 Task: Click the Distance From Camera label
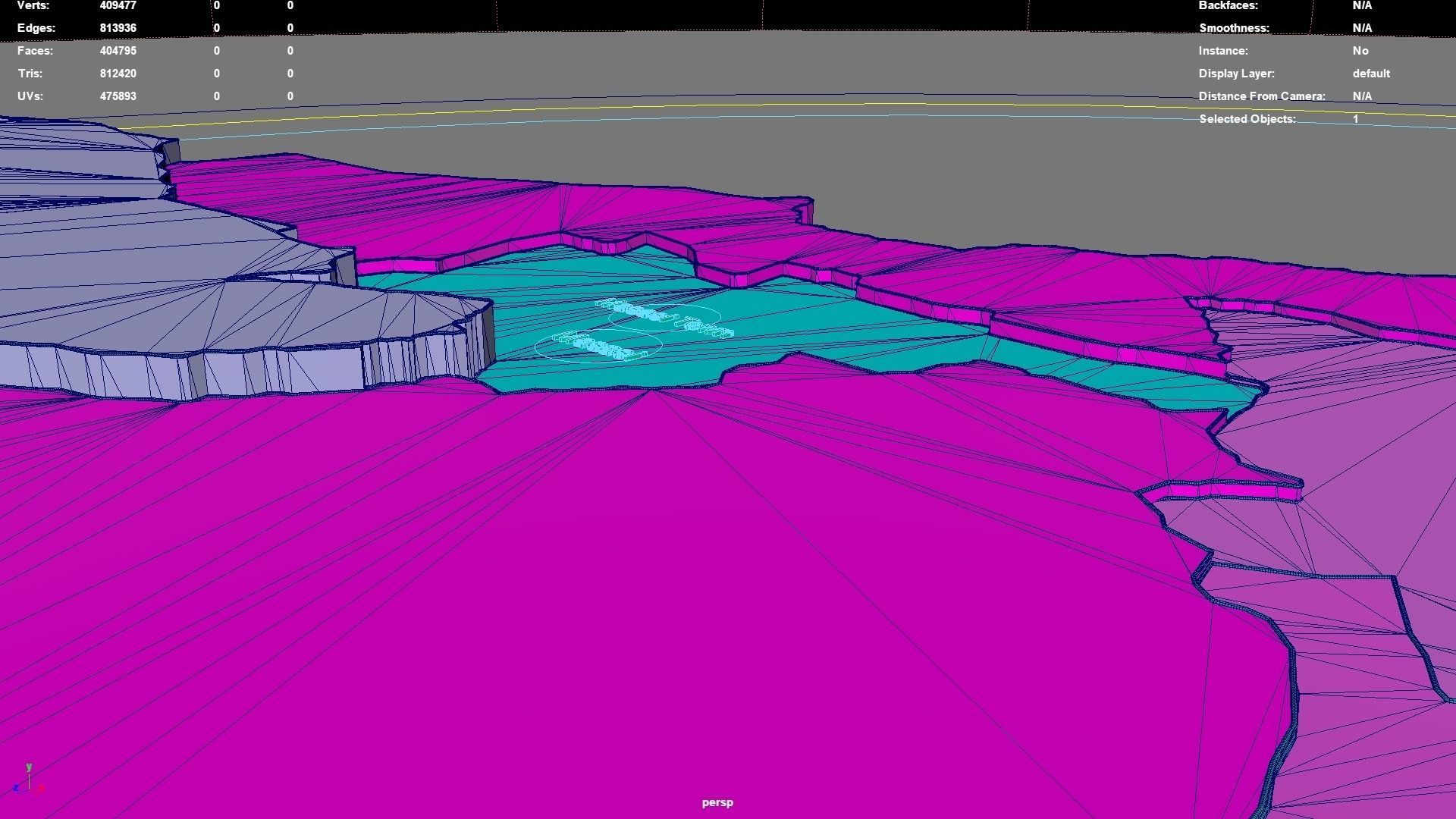pyautogui.click(x=1262, y=96)
